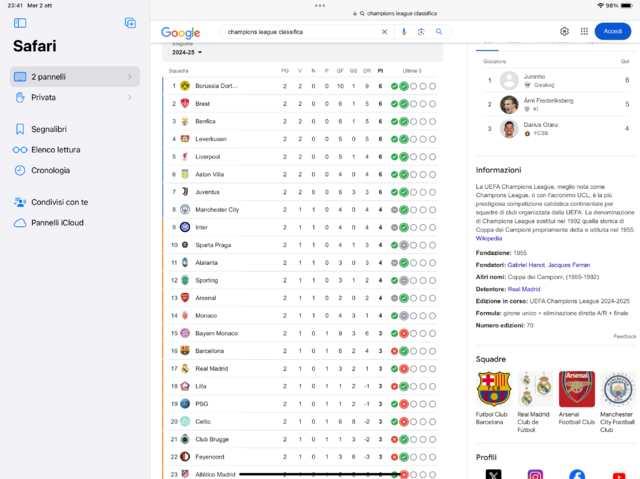Open Google Lens image search
This screenshot has height=479, width=640.
pos(421,32)
